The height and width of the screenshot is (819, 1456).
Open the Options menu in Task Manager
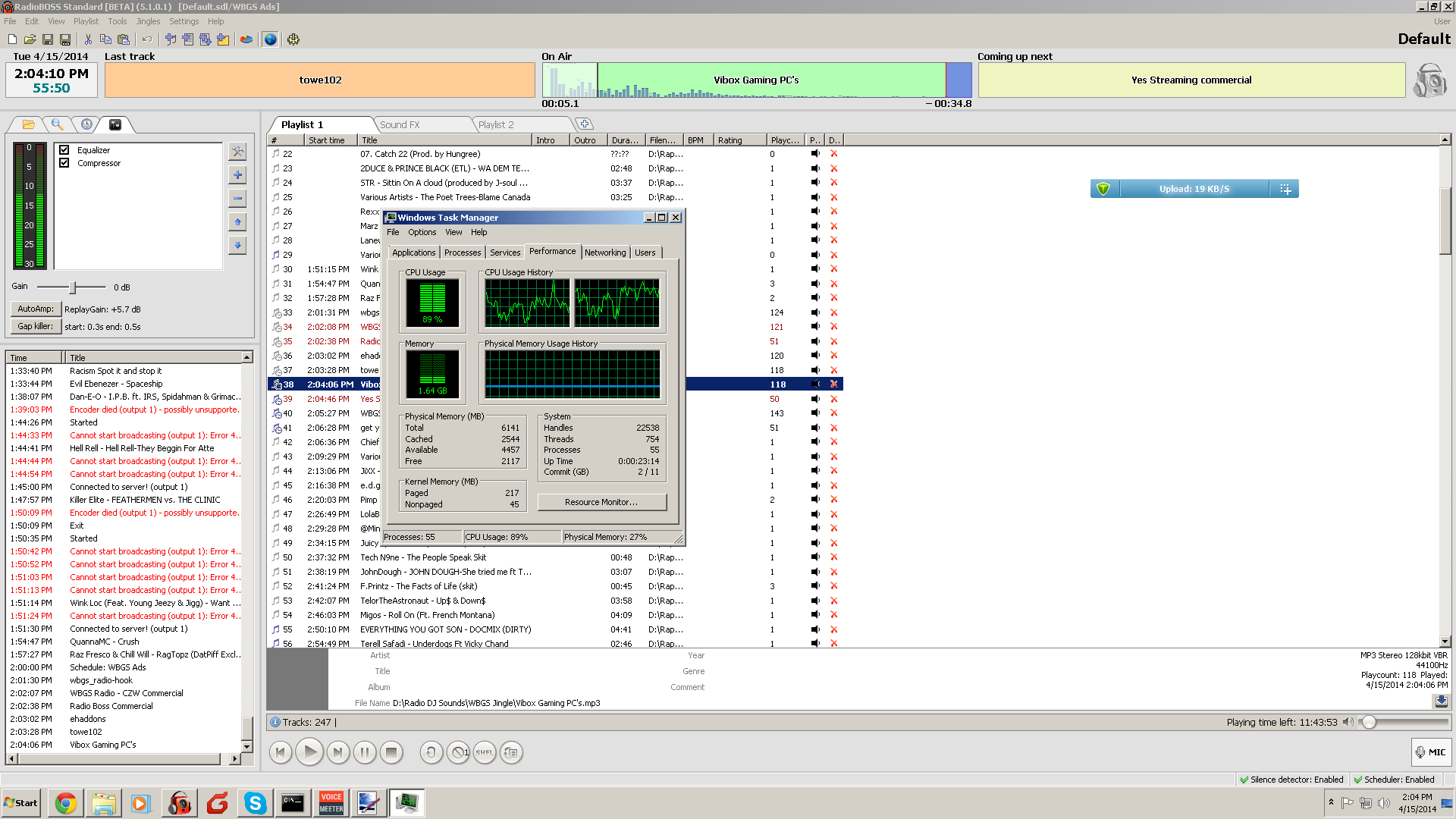coord(422,232)
